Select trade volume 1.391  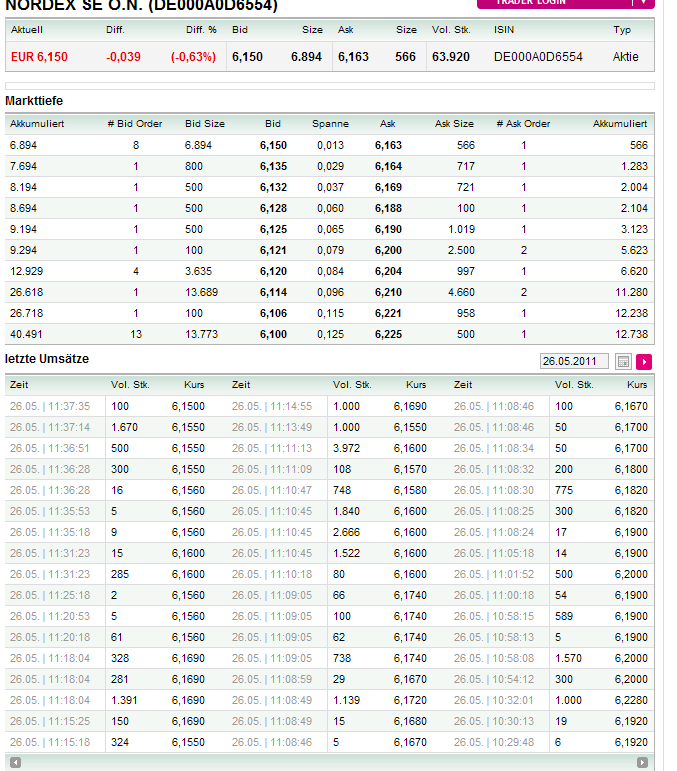click(x=124, y=700)
